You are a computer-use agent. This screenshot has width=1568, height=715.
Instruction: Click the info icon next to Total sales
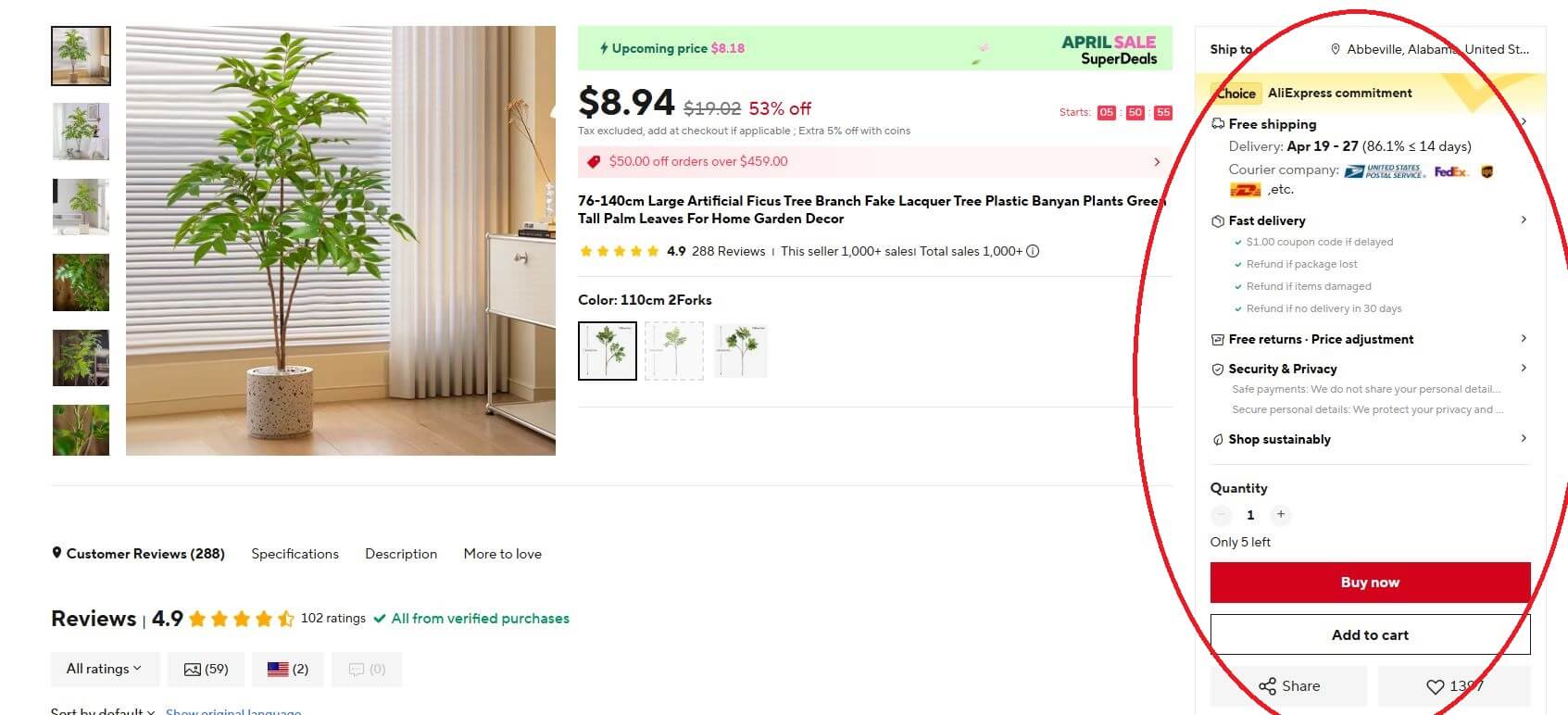click(x=1034, y=251)
